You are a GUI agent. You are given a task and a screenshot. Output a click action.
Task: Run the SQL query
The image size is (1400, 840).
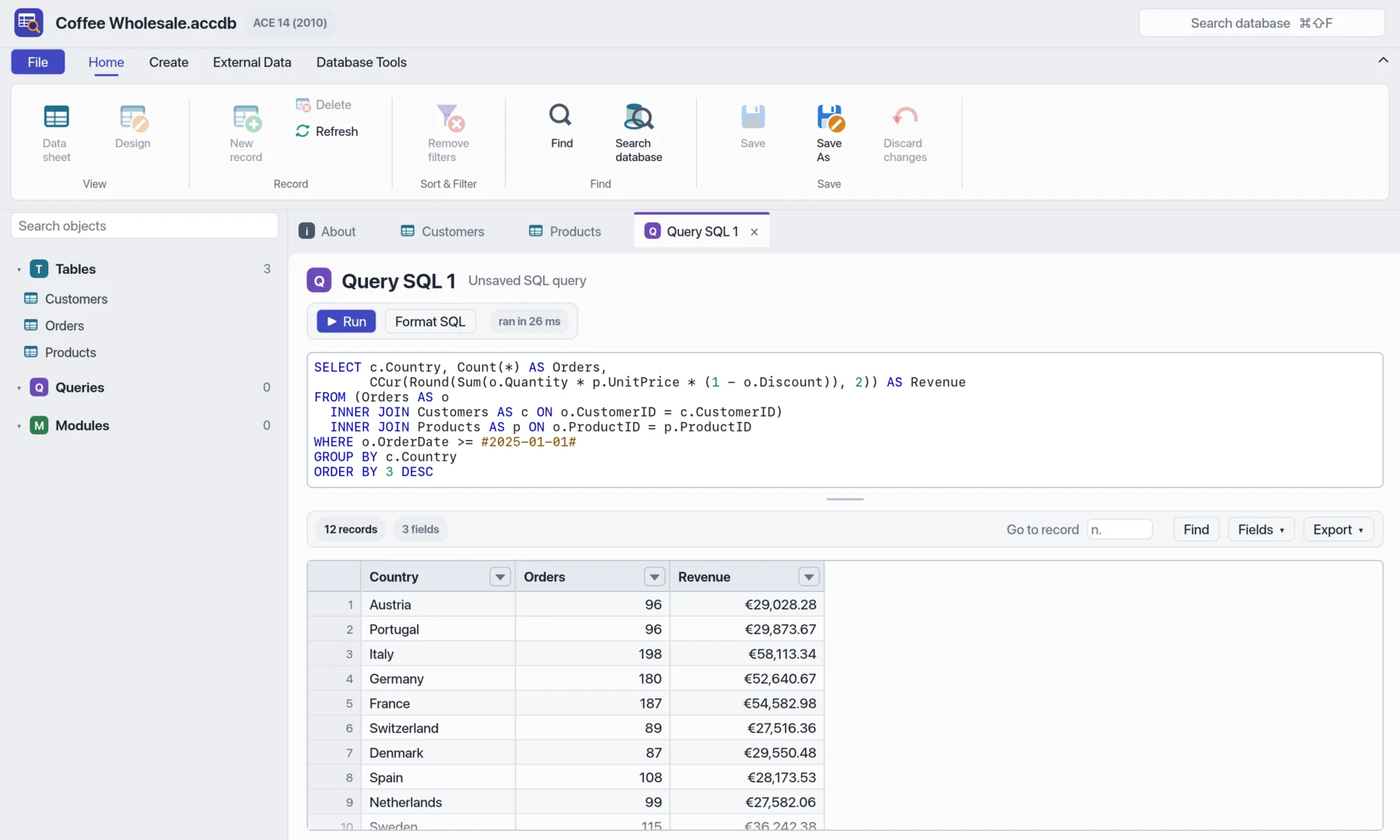(x=346, y=321)
